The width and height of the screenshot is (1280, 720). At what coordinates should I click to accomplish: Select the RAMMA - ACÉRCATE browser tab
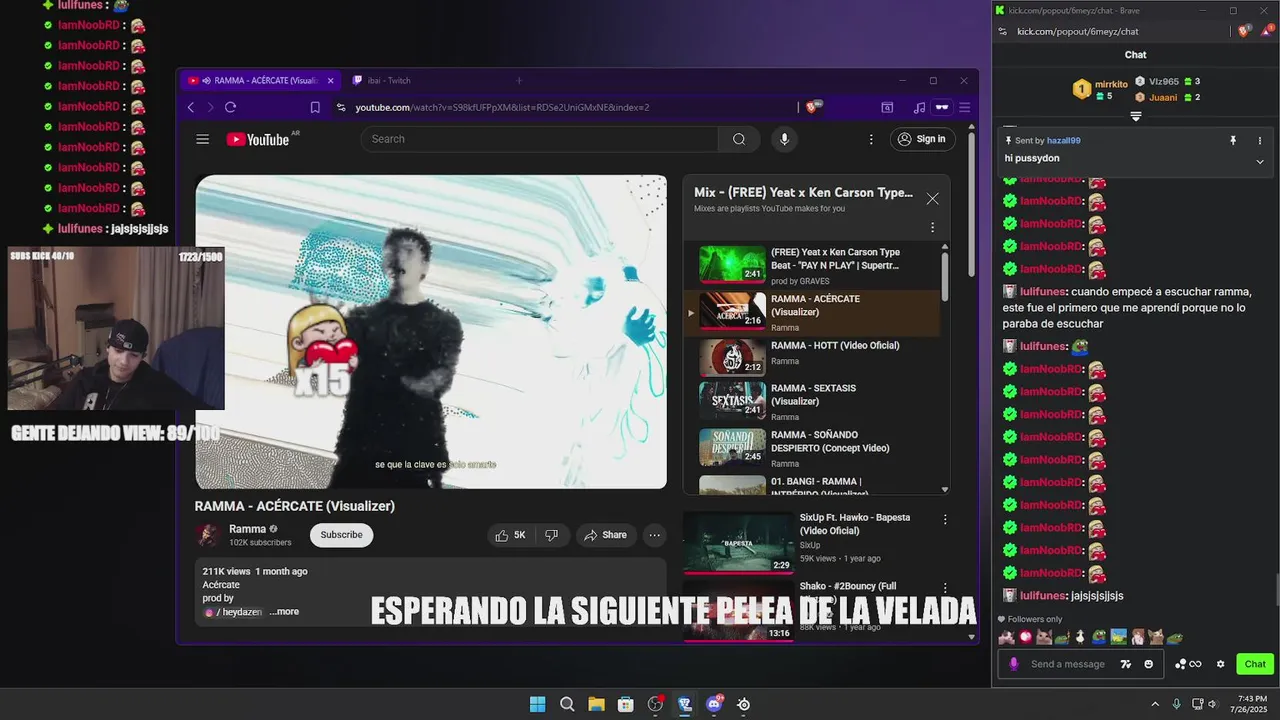pyautogui.click(x=261, y=81)
